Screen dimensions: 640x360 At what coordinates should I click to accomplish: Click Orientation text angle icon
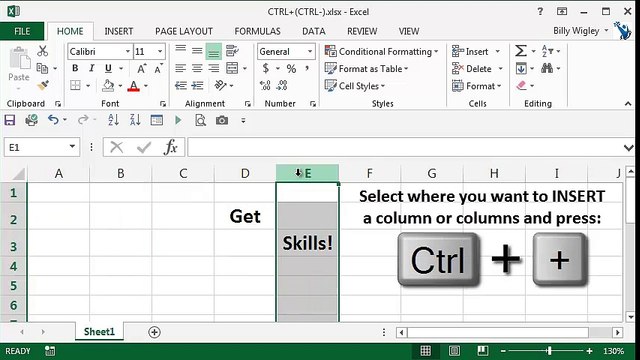click(x=220, y=85)
